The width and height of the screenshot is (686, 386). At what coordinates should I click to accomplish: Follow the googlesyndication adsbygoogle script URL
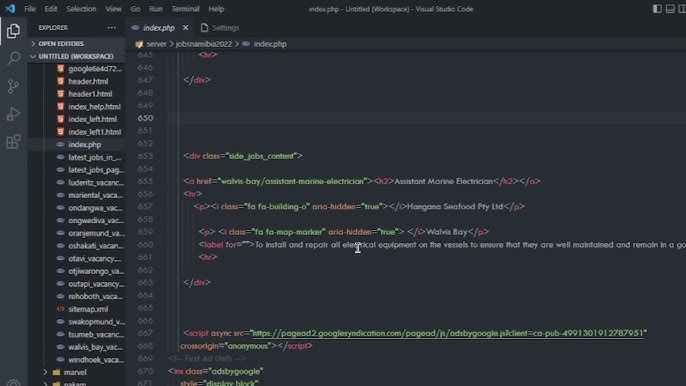pyautogui.click(x=448, y=333)
